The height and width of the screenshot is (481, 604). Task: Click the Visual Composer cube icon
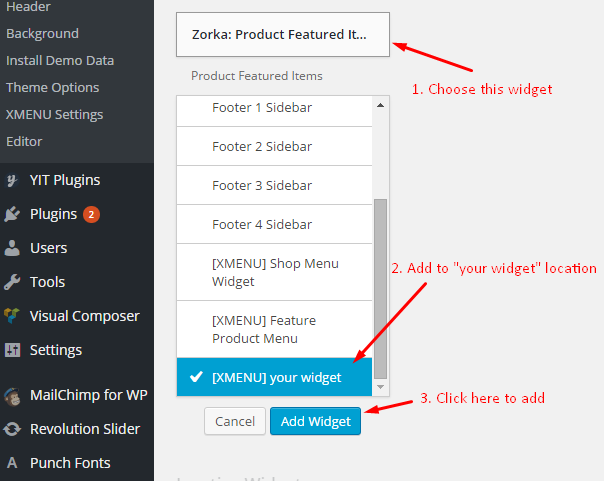(x=12, y=316)
